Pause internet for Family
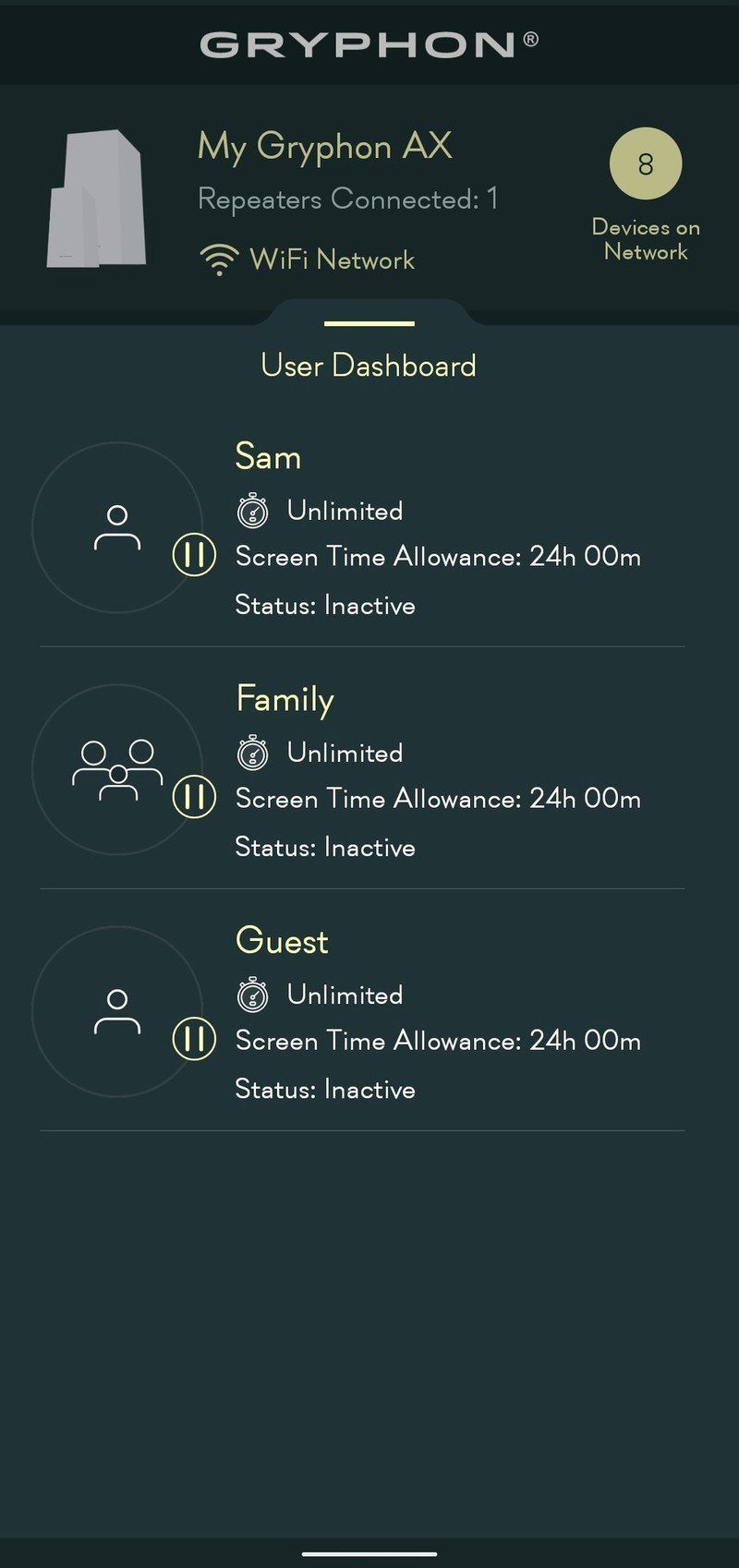The height and width of the screenshot is (1568, 739). pos(194,797)
